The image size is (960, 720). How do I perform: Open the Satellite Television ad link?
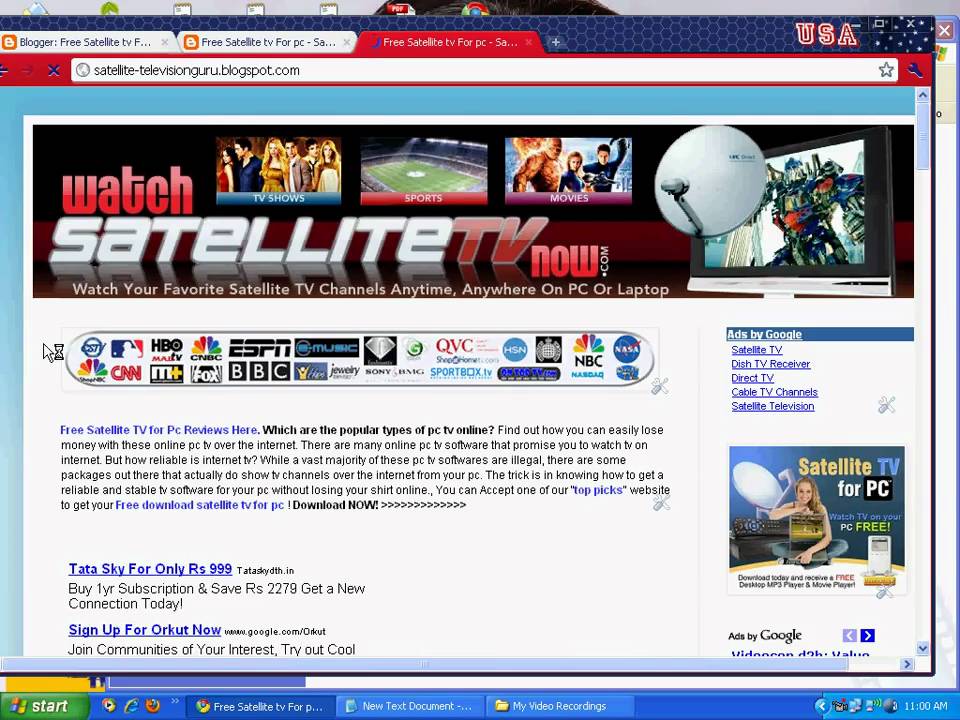click(773, 406)
